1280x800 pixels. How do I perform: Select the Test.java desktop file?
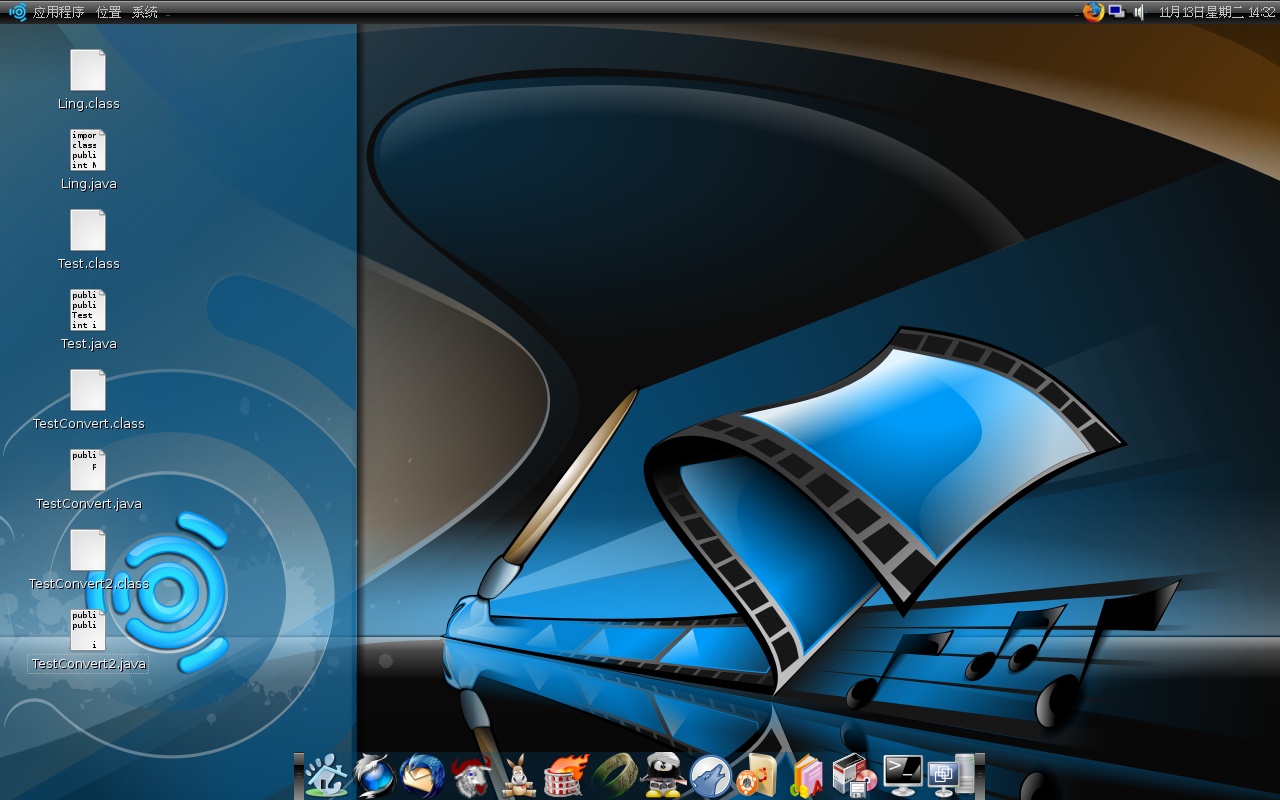[x=88, y=320]
